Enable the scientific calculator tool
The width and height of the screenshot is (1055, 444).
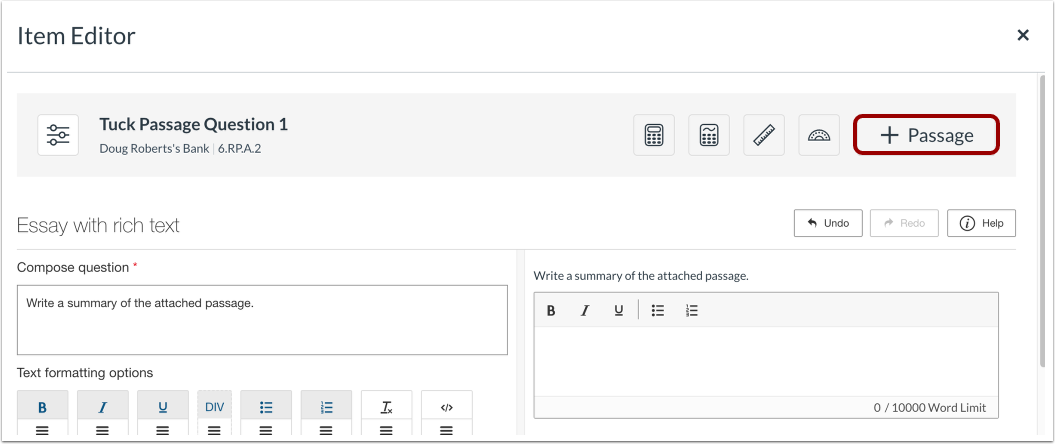pyautogui.click(x=709, y=135)
